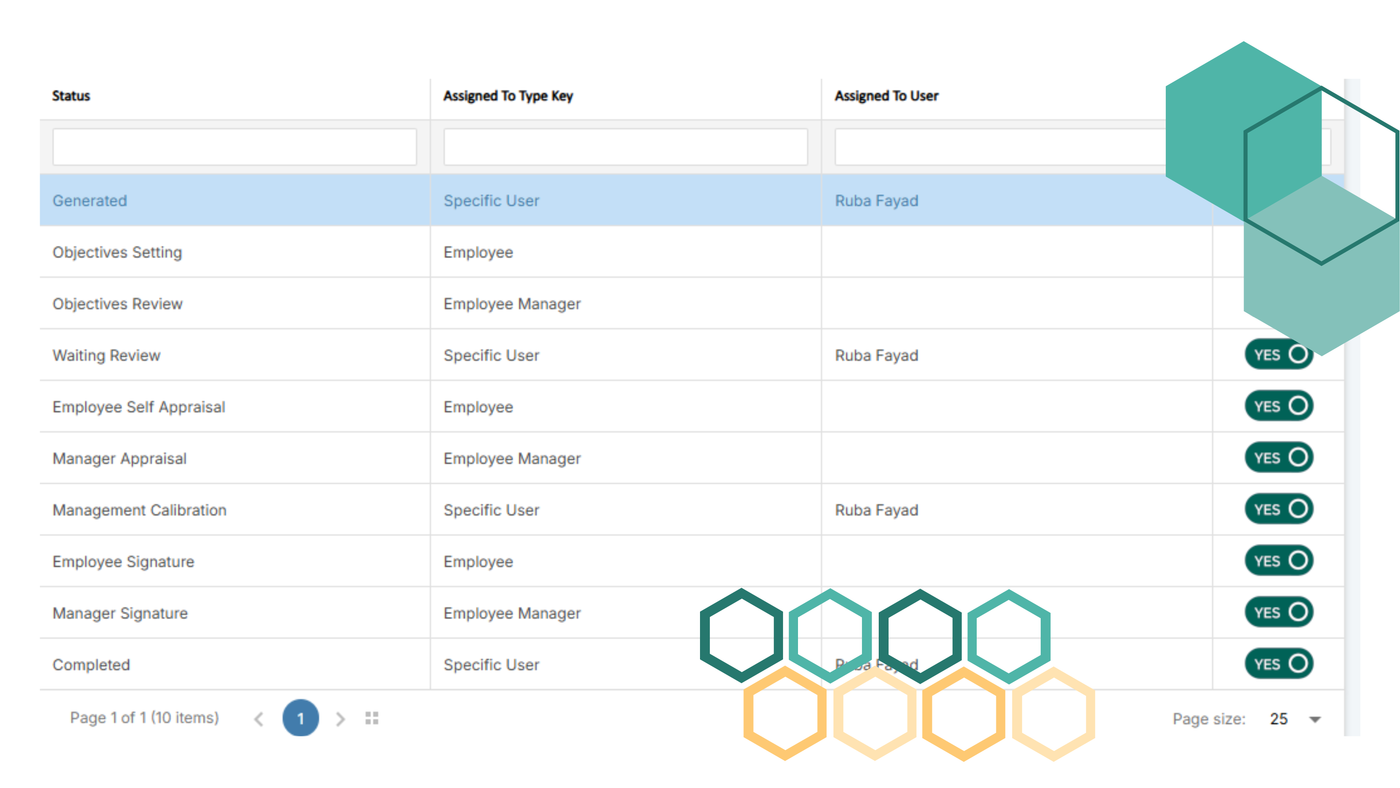Toggle YES switch for Employee Self Appraisal
Screen dimensions: 1400x788
[1278, 406]
